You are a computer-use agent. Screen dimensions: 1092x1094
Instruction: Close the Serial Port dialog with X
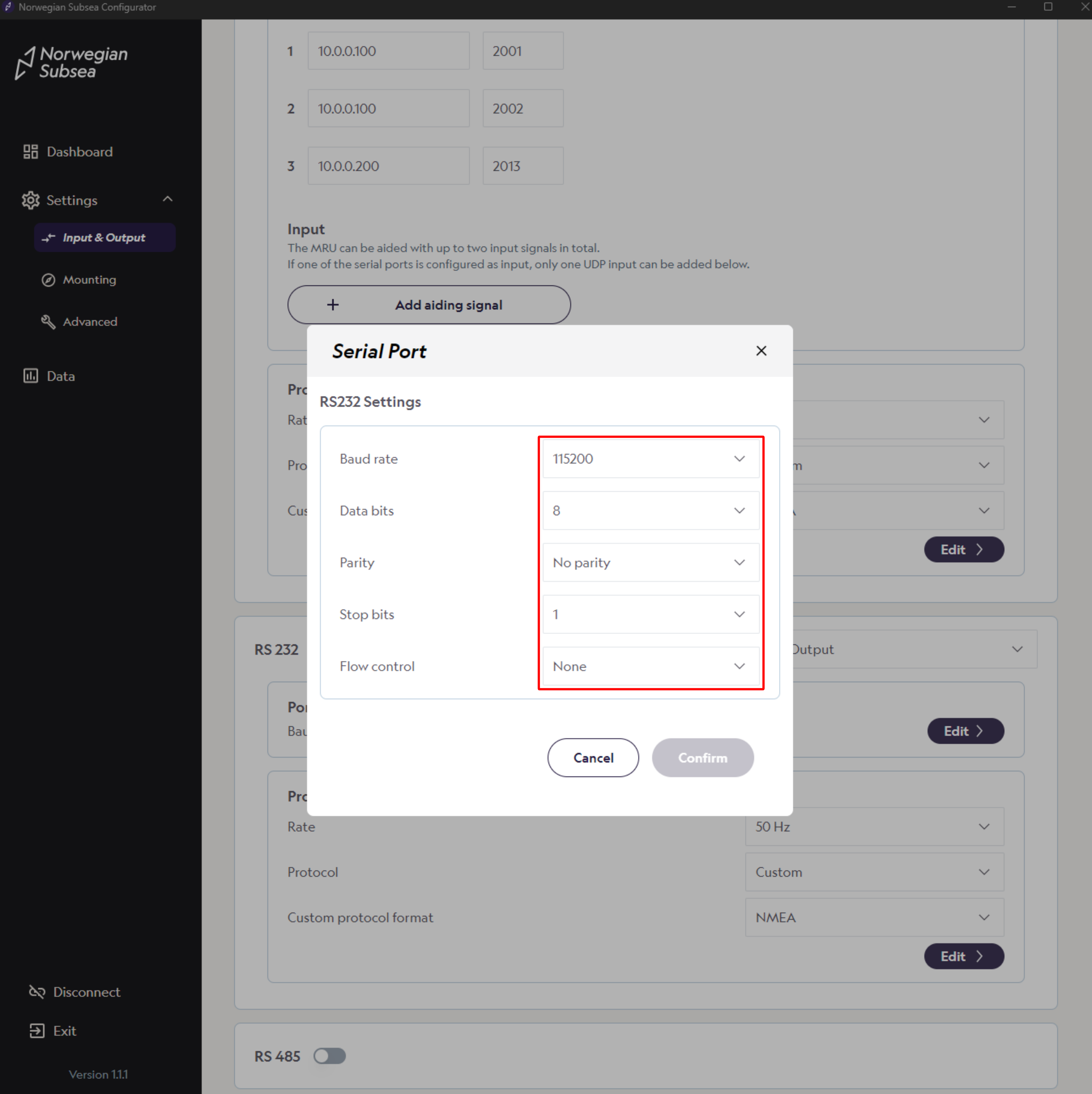761,351
